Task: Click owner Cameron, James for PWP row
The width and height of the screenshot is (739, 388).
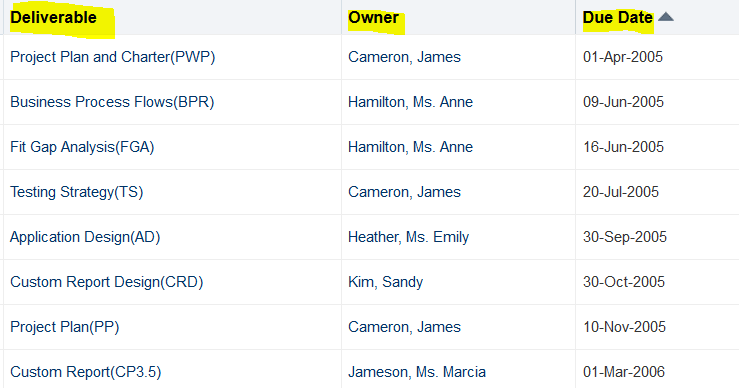Action: coord(404,57)
